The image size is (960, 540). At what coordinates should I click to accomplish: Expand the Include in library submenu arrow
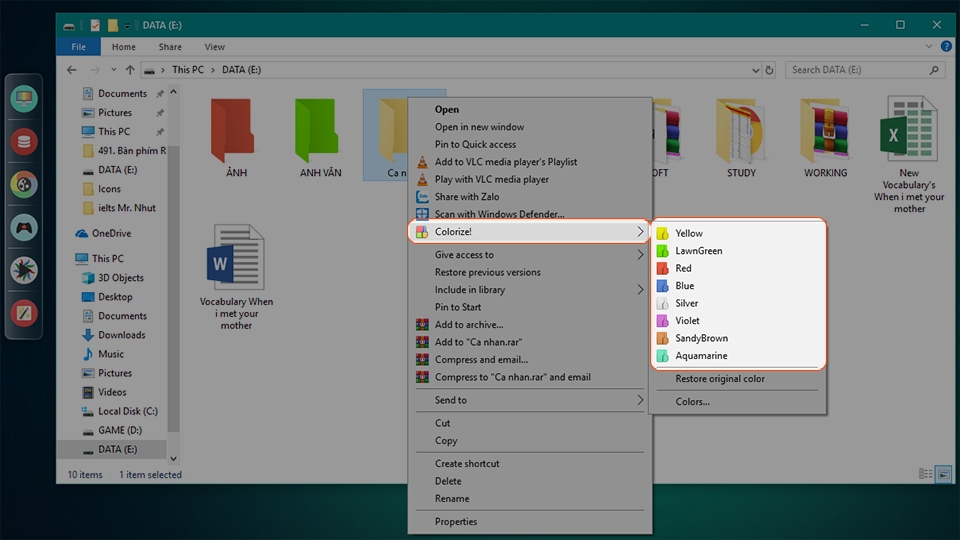(640, 290)
